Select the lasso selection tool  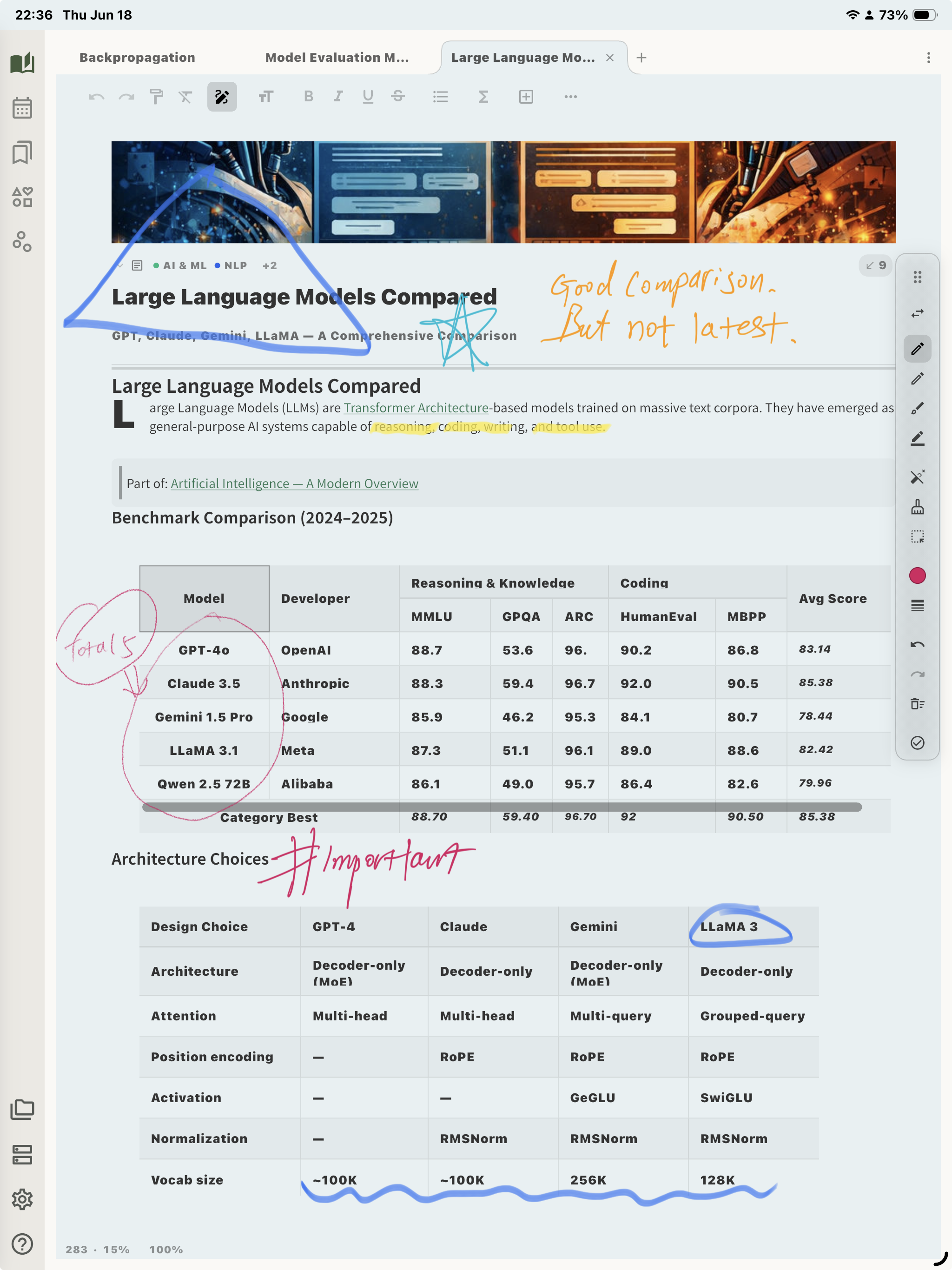(917, 536)
